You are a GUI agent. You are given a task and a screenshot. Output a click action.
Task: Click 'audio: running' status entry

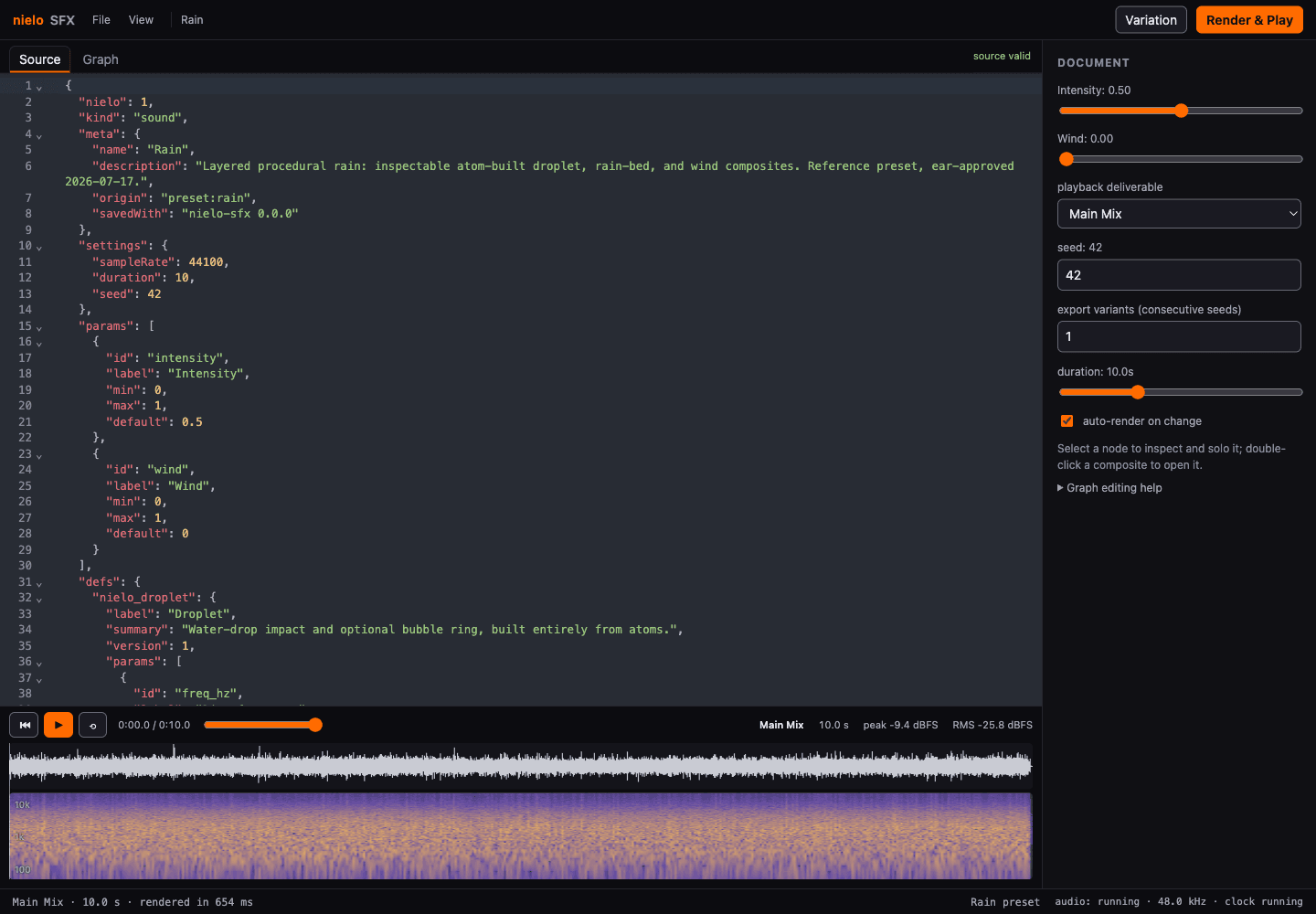pos(1097,901)
